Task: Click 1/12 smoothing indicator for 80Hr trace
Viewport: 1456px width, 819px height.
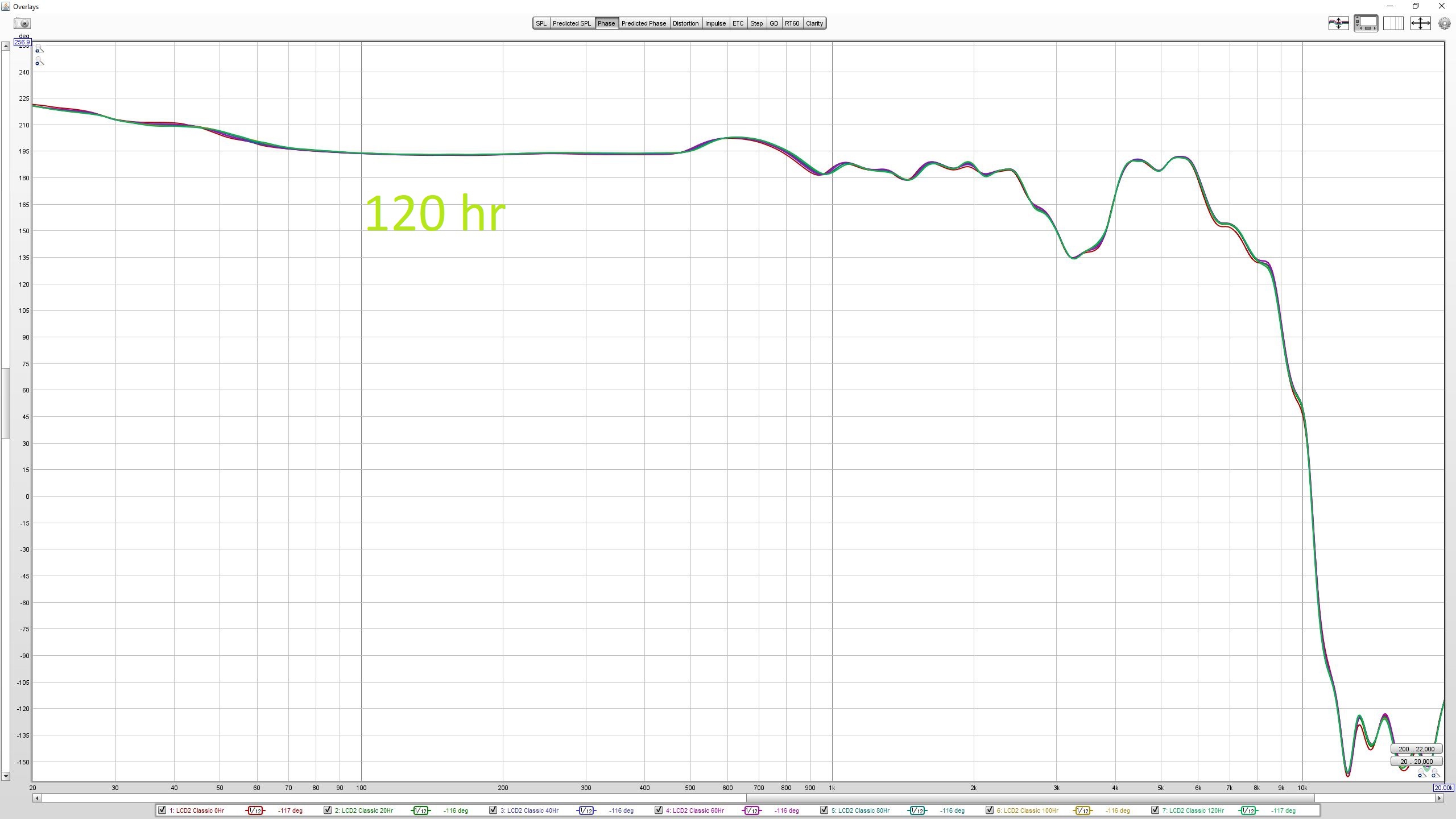Action: click(x=917, y=810)
